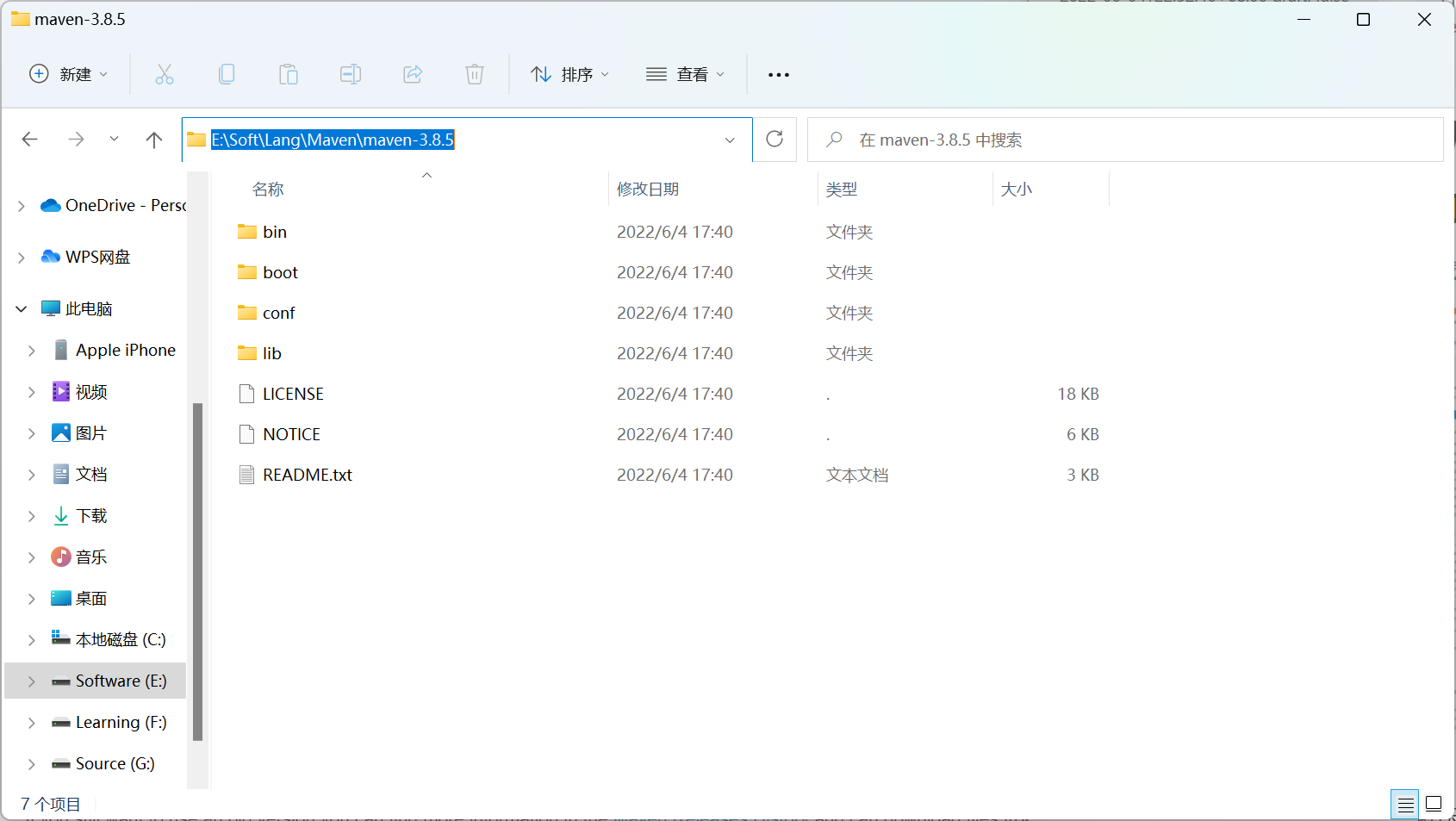Screen dimensions: 1456x821
Task: Click the Share icon in toolbar
Action: click(413, 75)
